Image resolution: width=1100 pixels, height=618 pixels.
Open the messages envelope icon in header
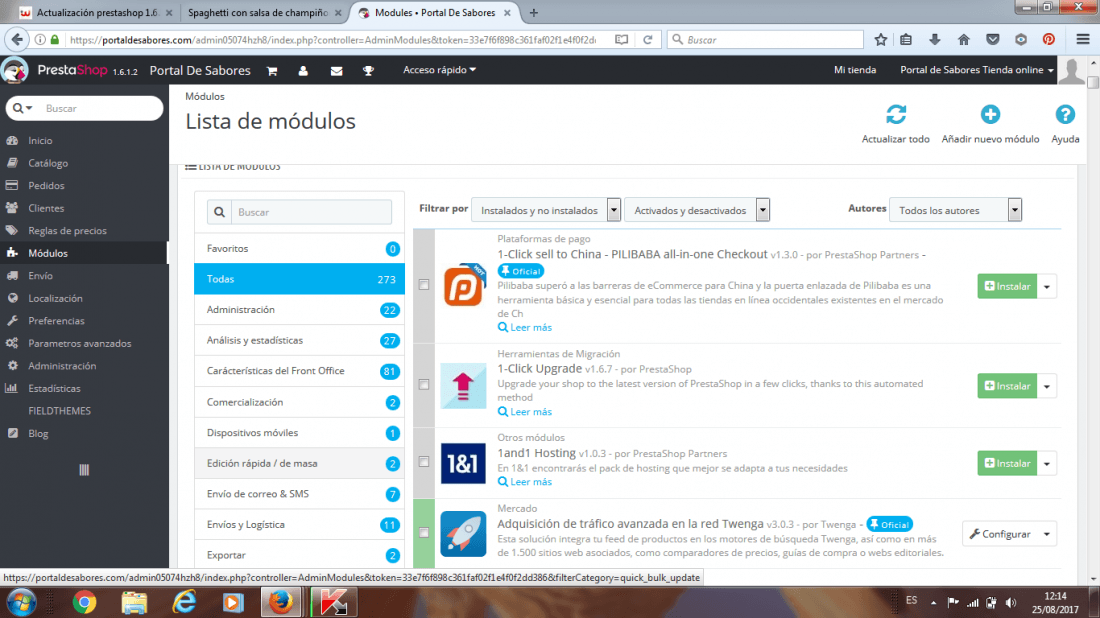337,71
